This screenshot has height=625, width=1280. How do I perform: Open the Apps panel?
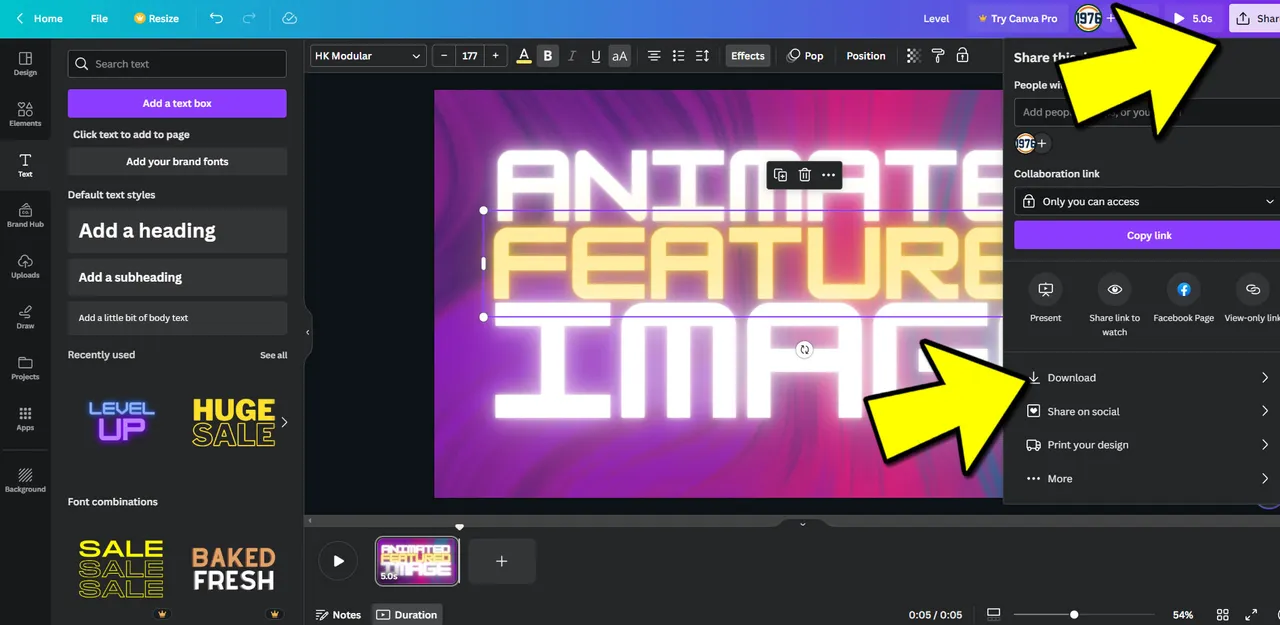pos(25,419)
